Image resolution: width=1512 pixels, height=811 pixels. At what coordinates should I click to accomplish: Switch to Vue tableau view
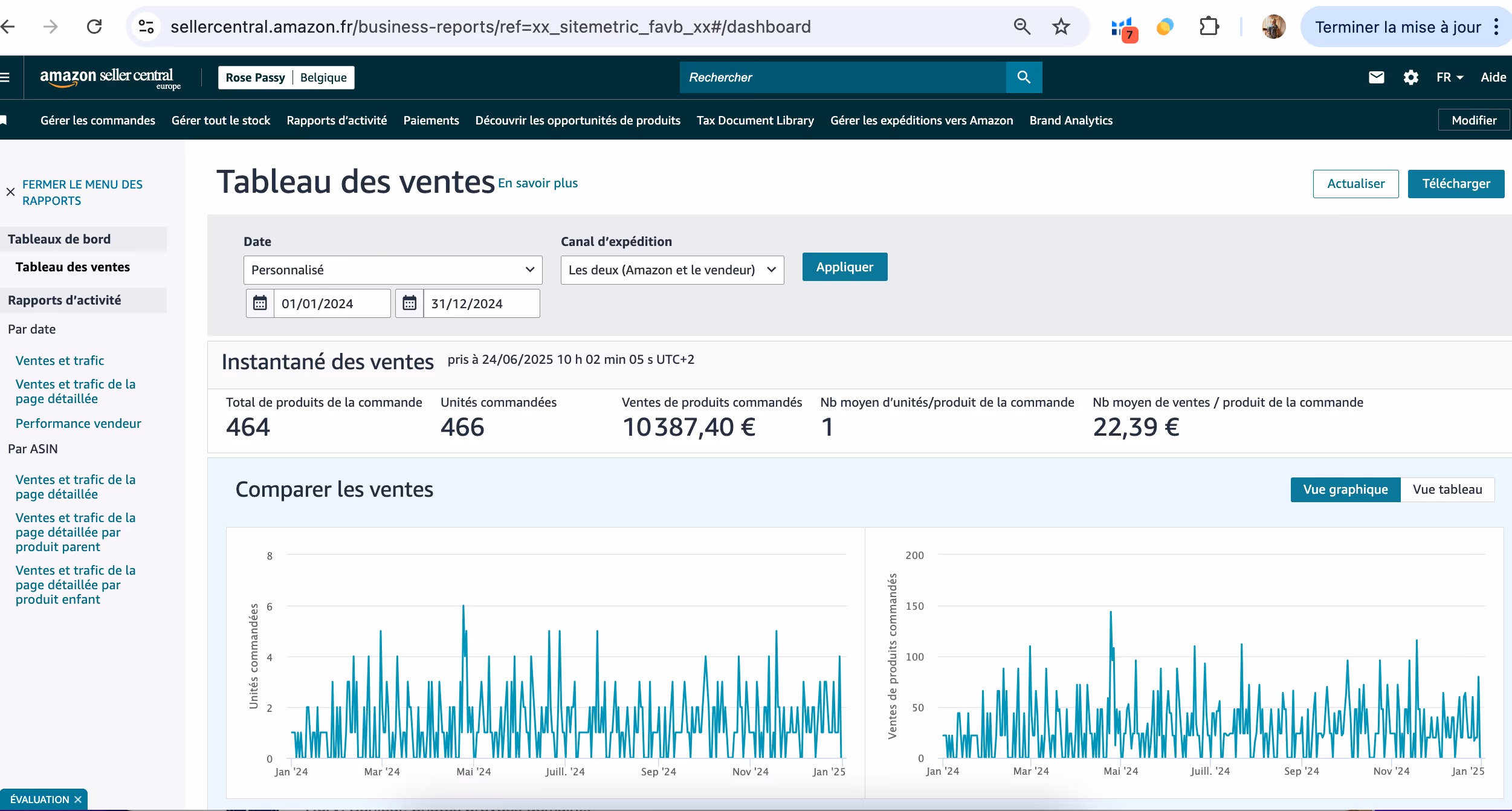(1447, 490)
